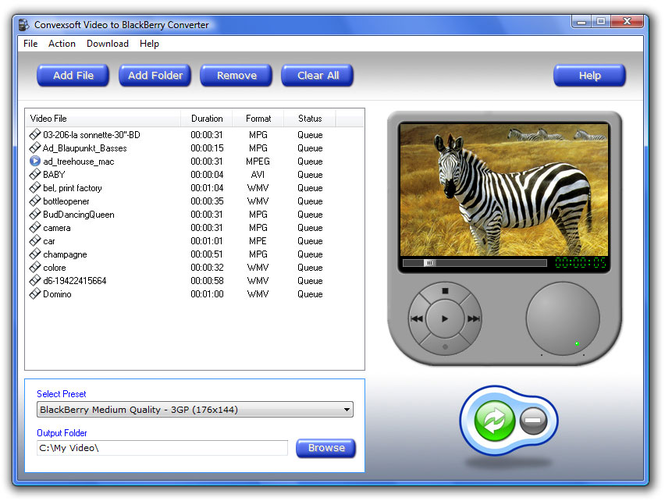Screen dimensions: 665x501
Task: Click the green Convert start icon
Action: (495, 420)
